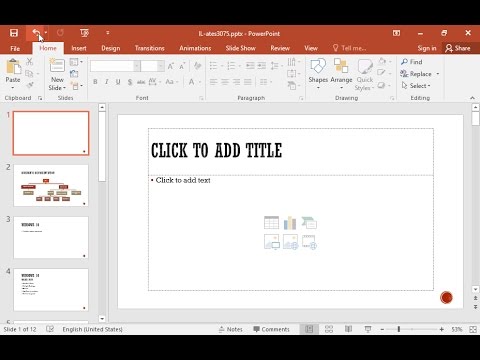The width and height of the screenshot is (480, 360).
Task: Click the Undo arrow icon
Action: coord(36,33)
